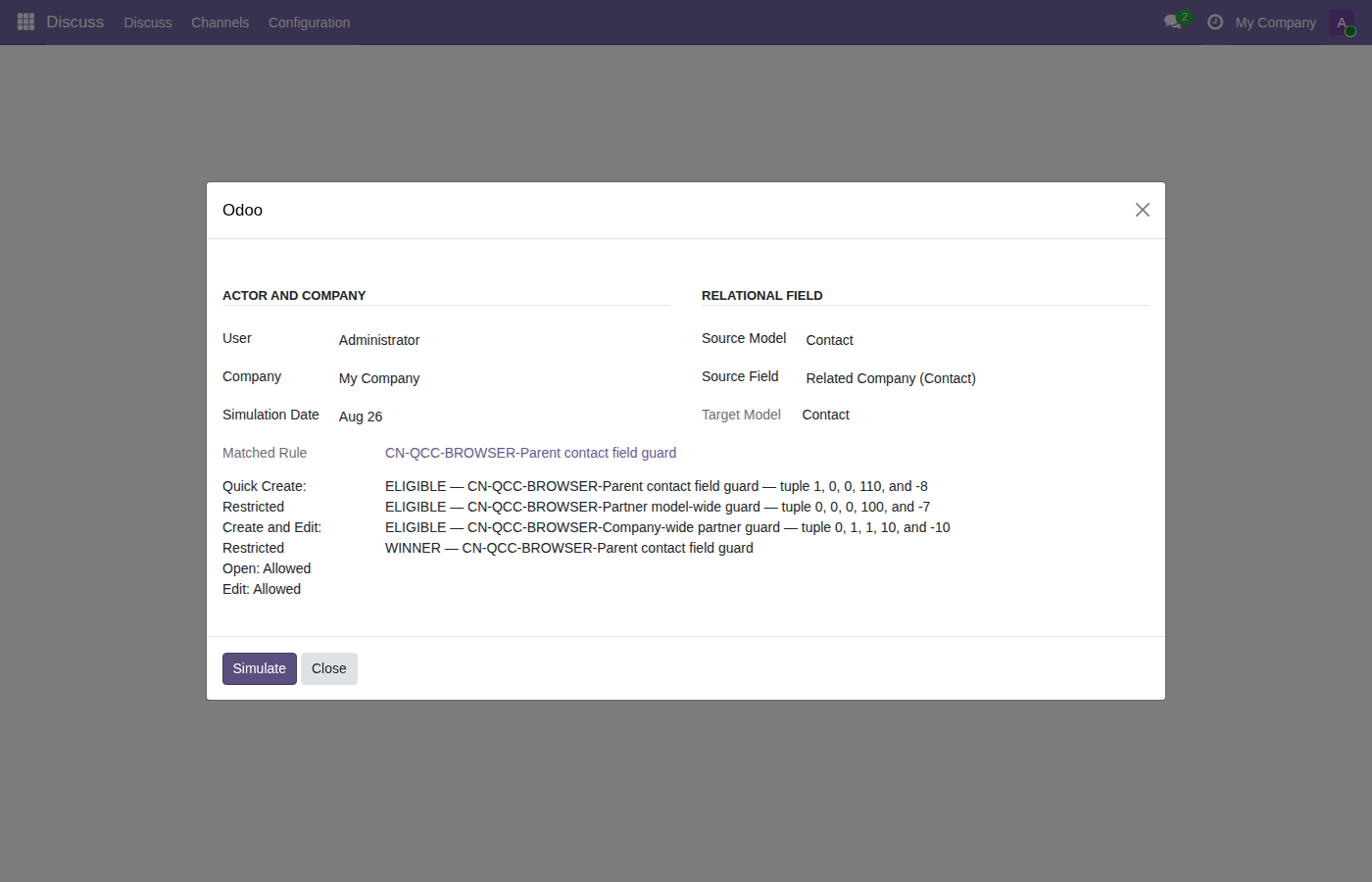Image resolution: width=1372 pixels, height=882 pixels.
Task: Click the Simulation Date label
Action: pyautogui.click(x=270, y=415)
